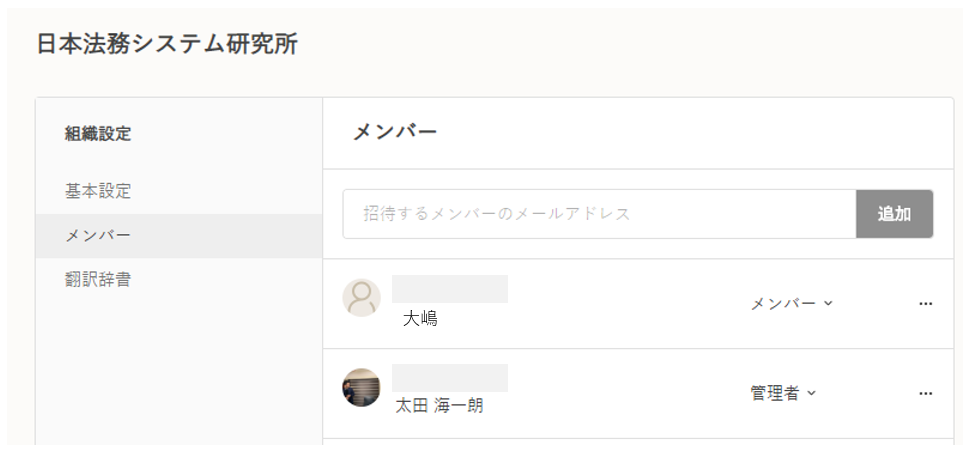This screenshot has width=975, height=451.
Task: Go to 基本設定 in the sidebar
Action: [98, 191]
